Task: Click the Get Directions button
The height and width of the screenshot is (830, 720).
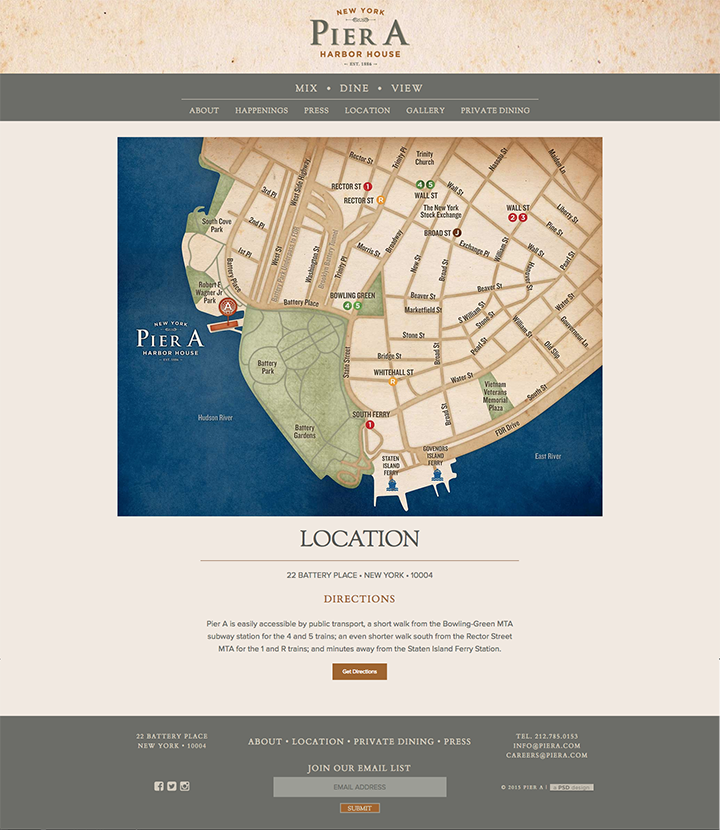Action: (x=359, y=671)
